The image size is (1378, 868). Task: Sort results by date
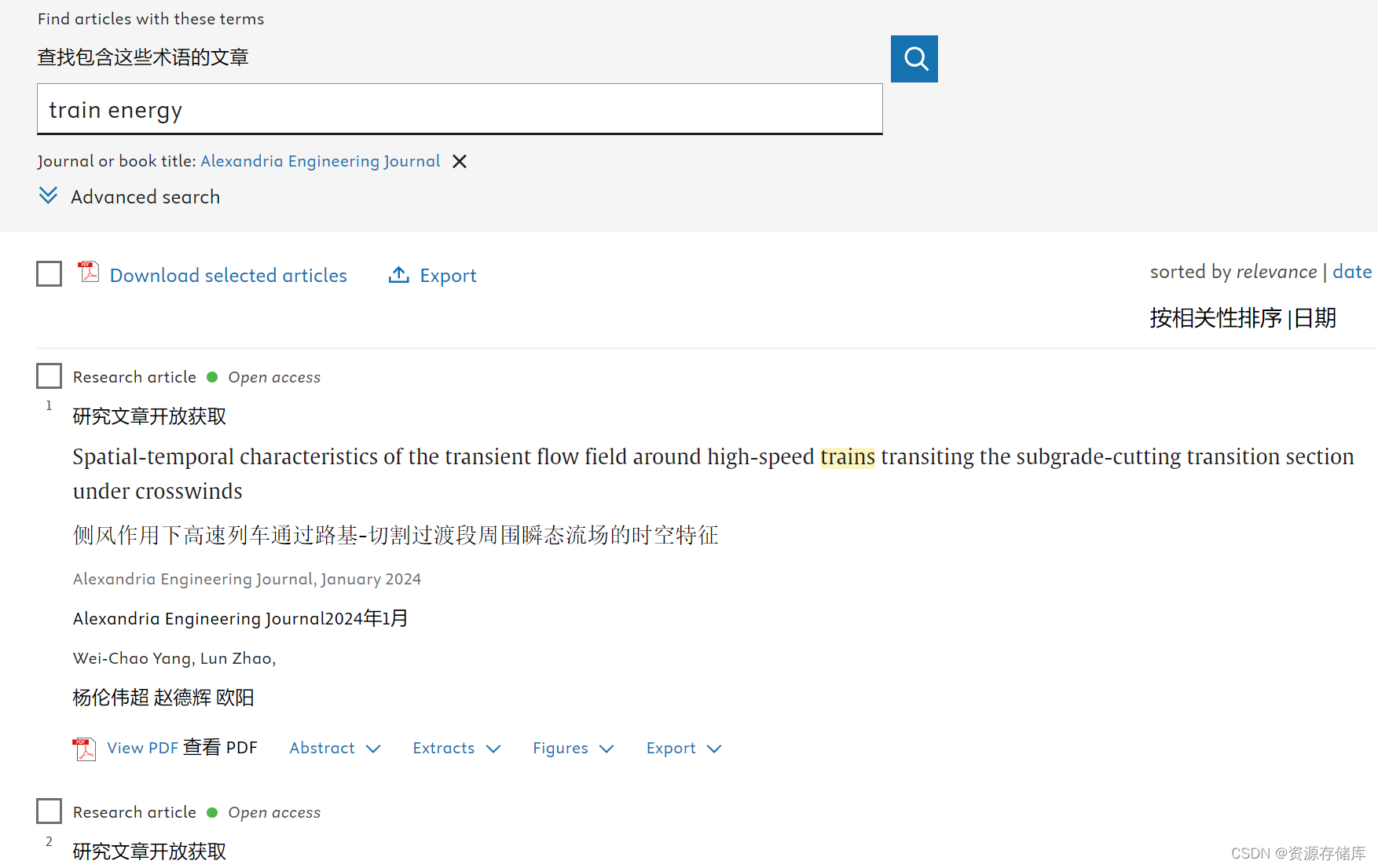click(1352, 272)
